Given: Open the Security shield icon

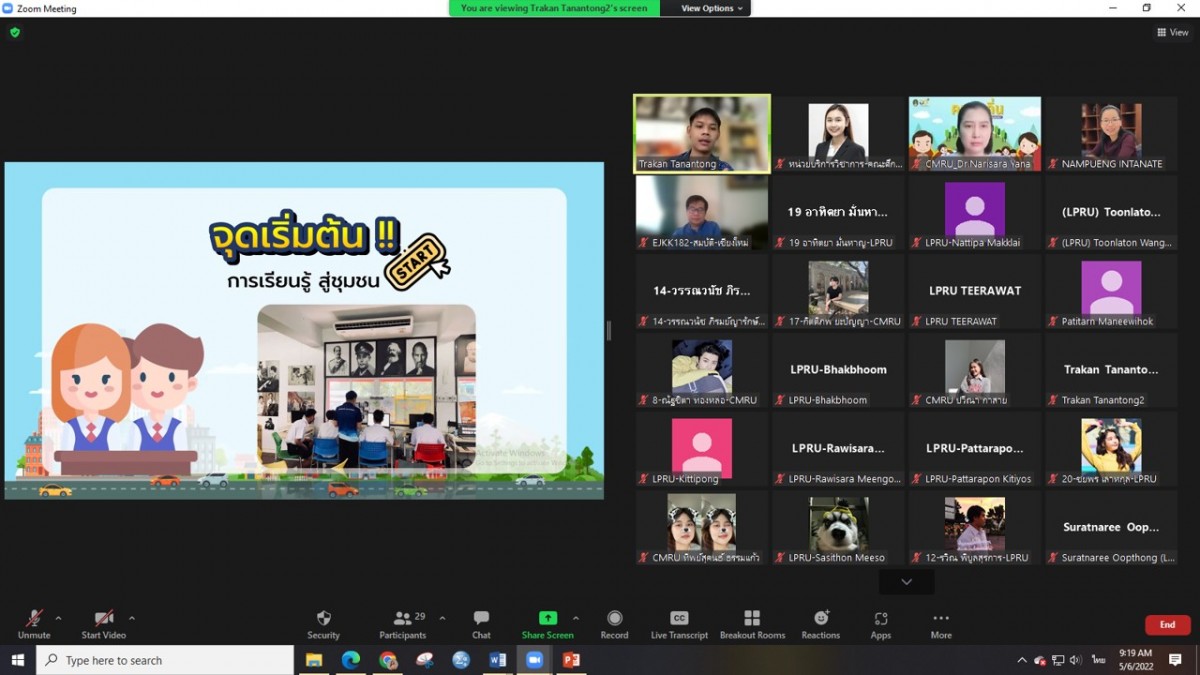Looking at the screenshot, I should click(x=323, y=619).
